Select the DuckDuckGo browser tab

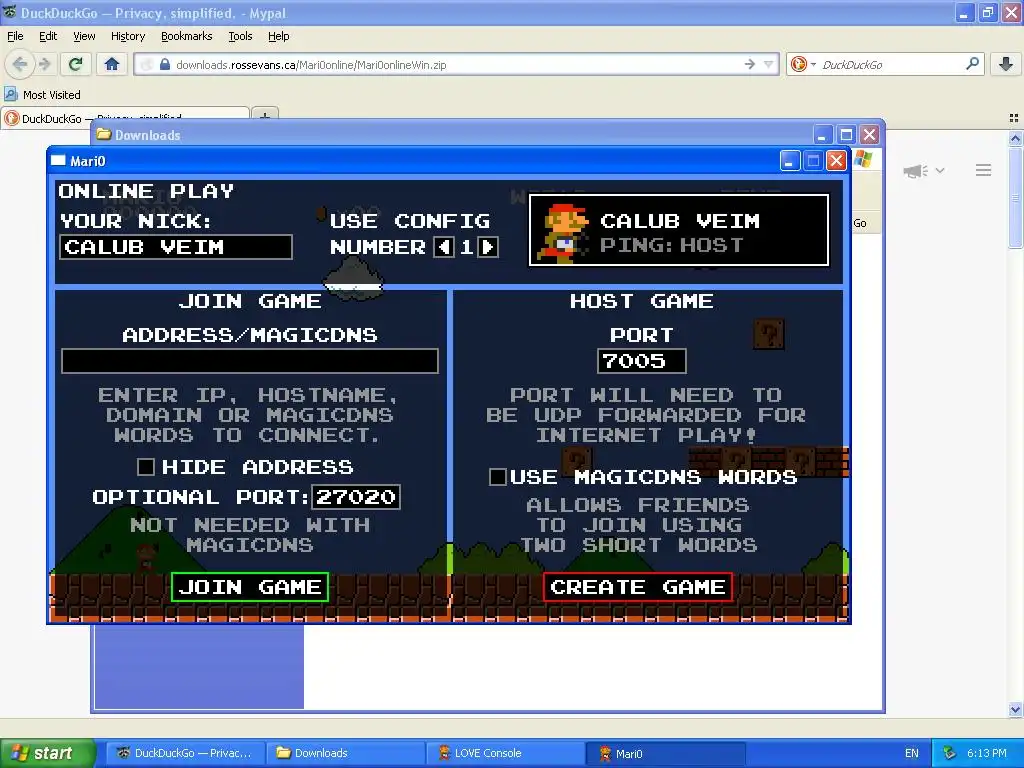125,118
